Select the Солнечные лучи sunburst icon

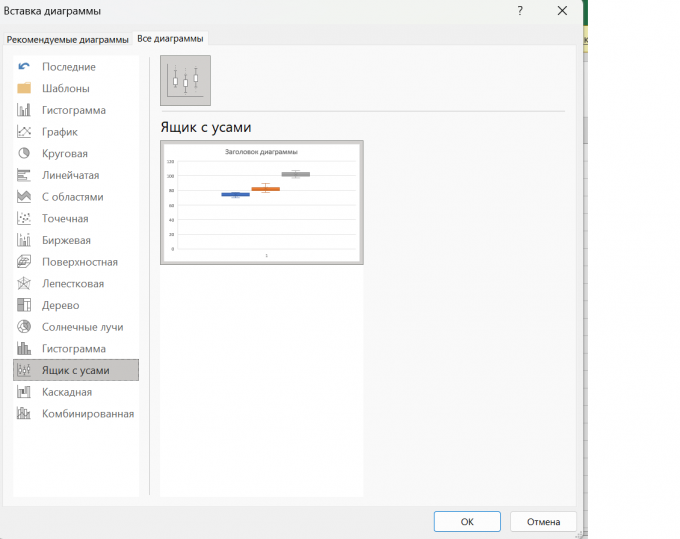24,327
